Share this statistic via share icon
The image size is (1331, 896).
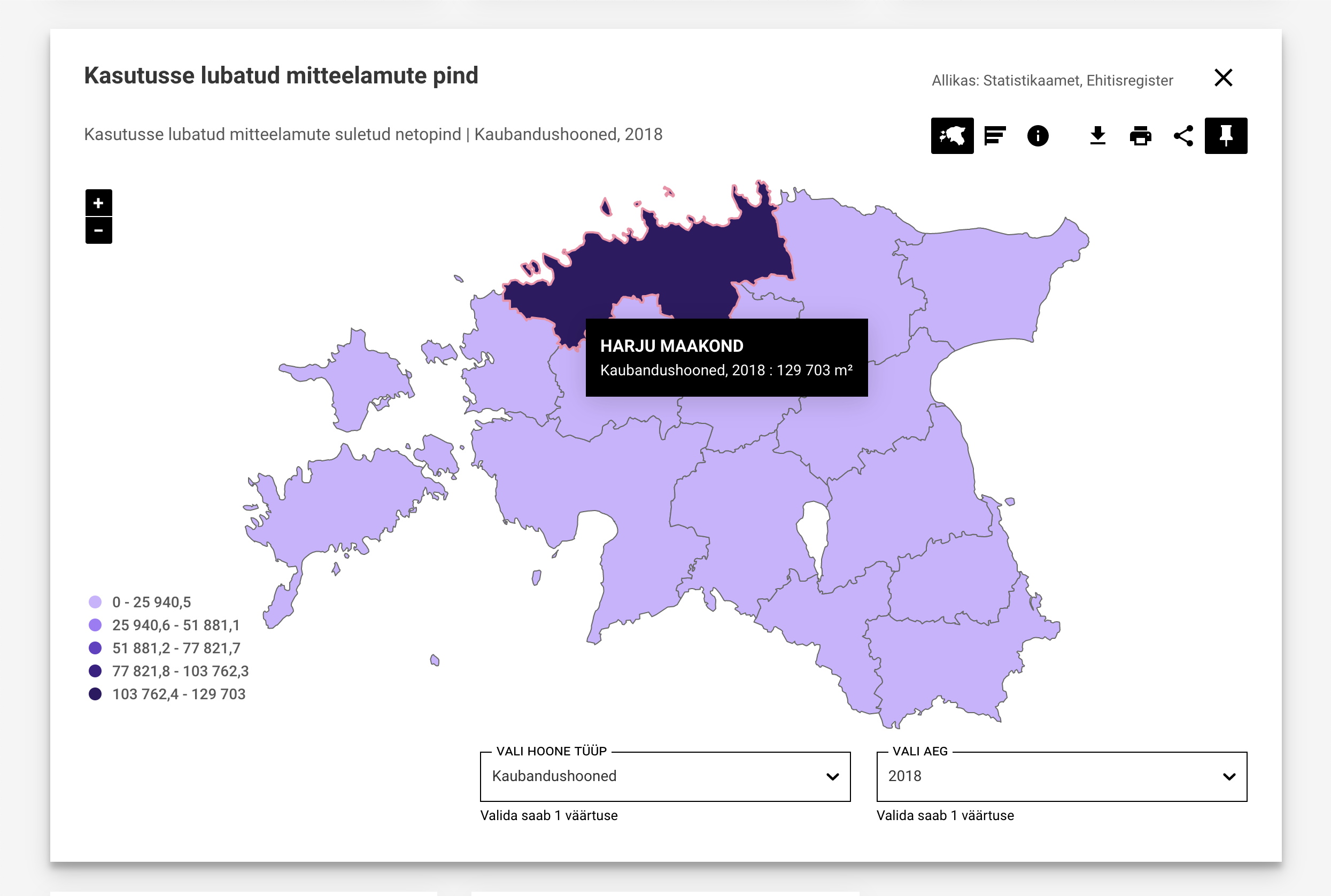point(1183,135)
